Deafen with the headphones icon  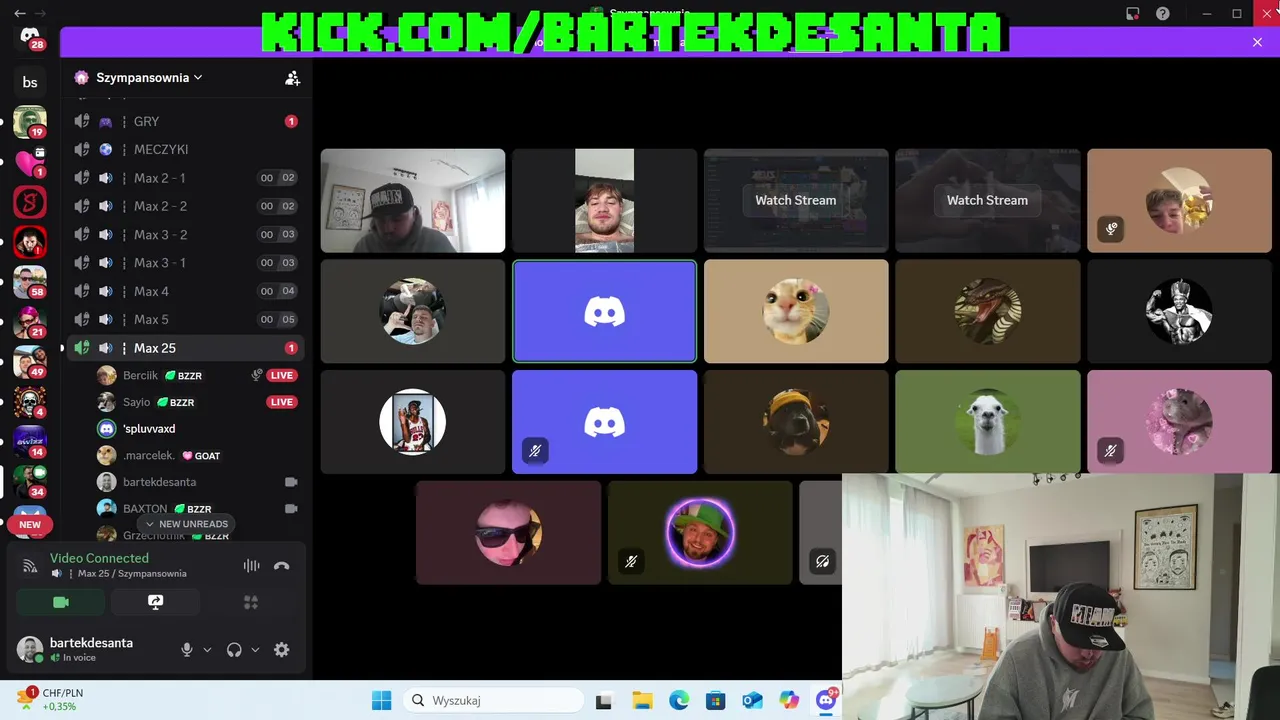click(234, 650)
